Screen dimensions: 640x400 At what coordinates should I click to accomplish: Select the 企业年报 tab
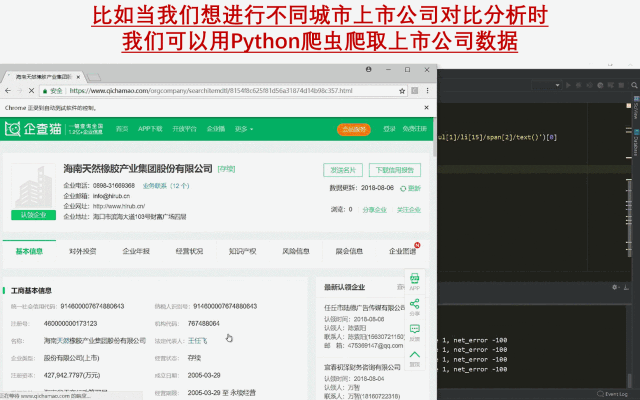136,251
